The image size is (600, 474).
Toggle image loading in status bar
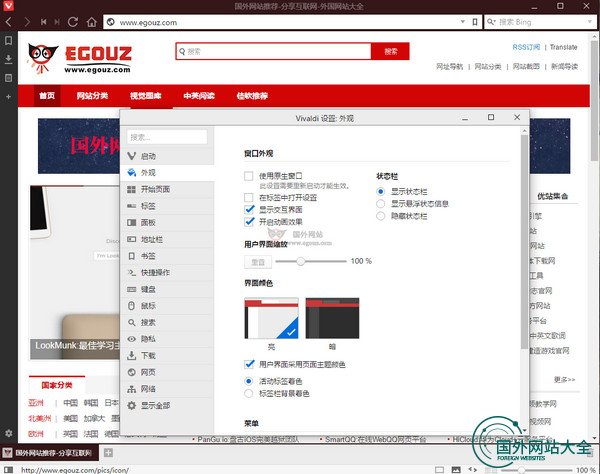click(x=456, y=469)
